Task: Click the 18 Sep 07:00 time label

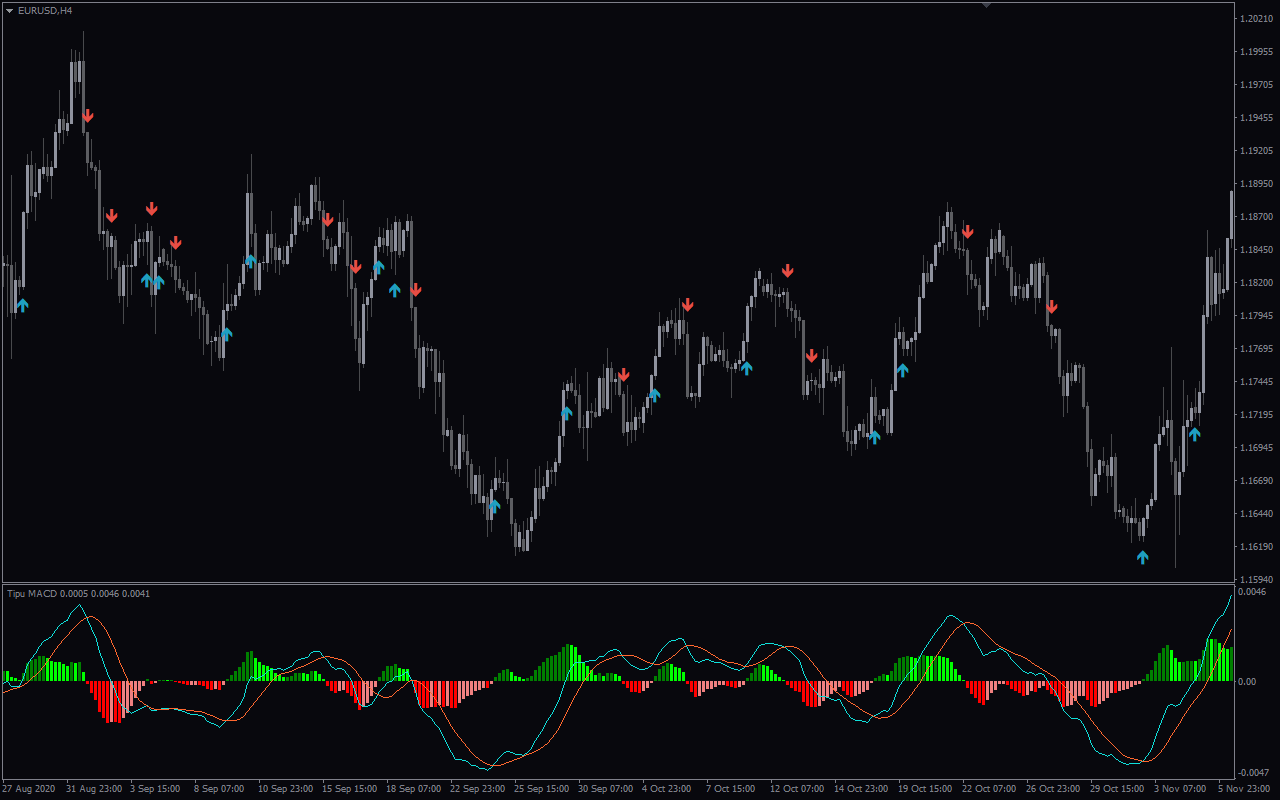Action: click(414, 789)
